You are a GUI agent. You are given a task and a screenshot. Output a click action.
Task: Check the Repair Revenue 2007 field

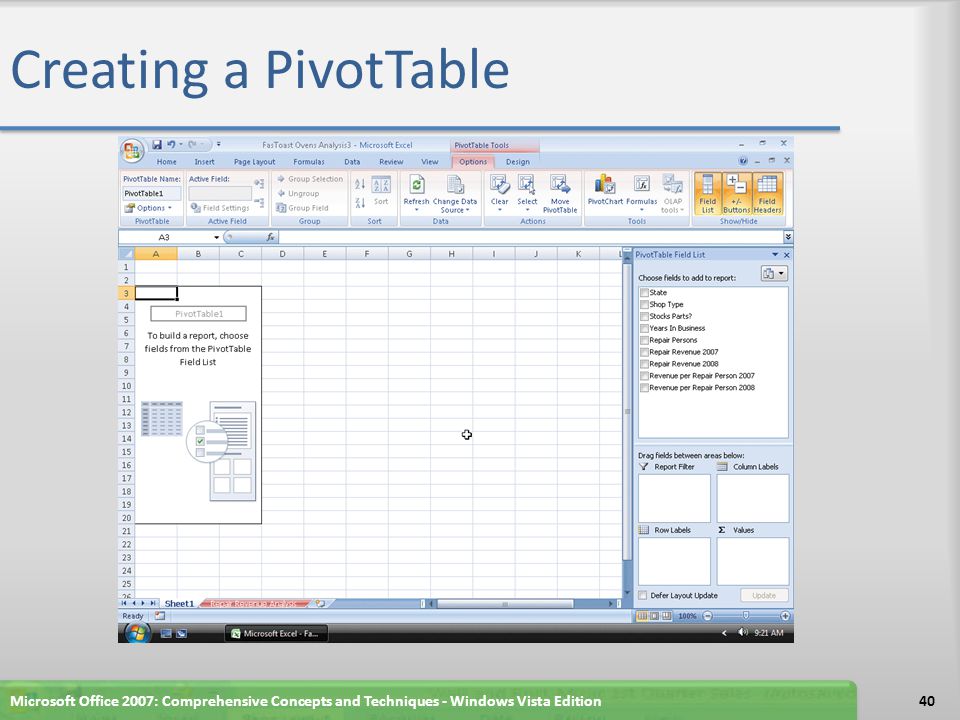point(644,352)
